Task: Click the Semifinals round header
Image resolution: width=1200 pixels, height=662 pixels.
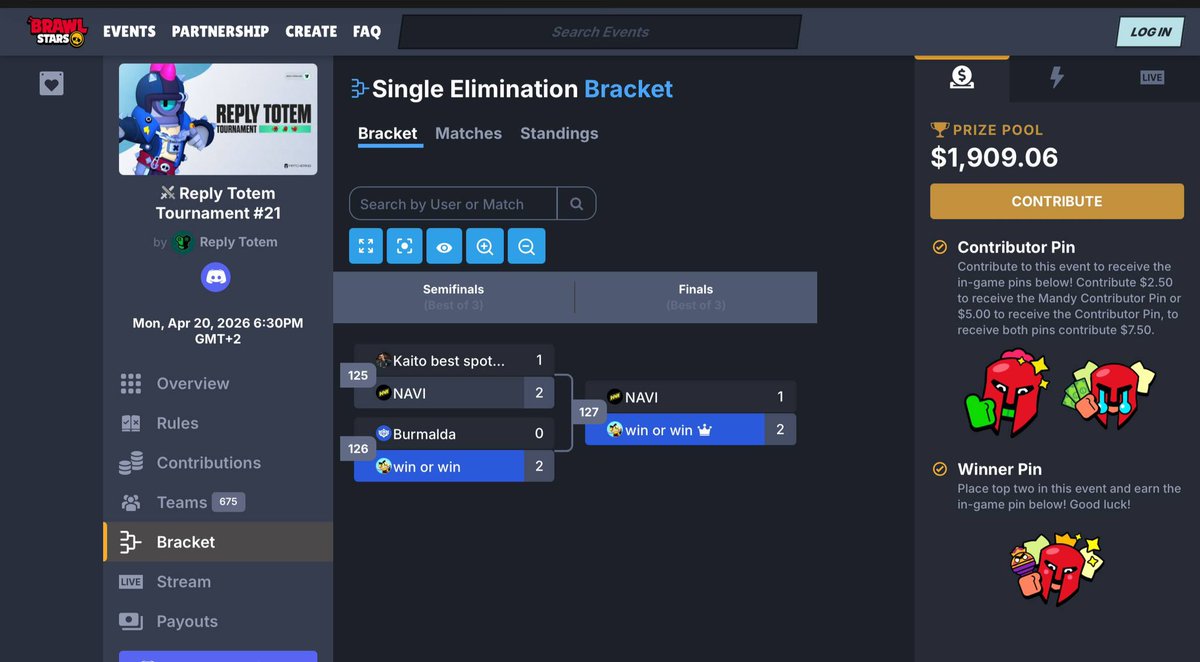Action: [x=453, y=297]
